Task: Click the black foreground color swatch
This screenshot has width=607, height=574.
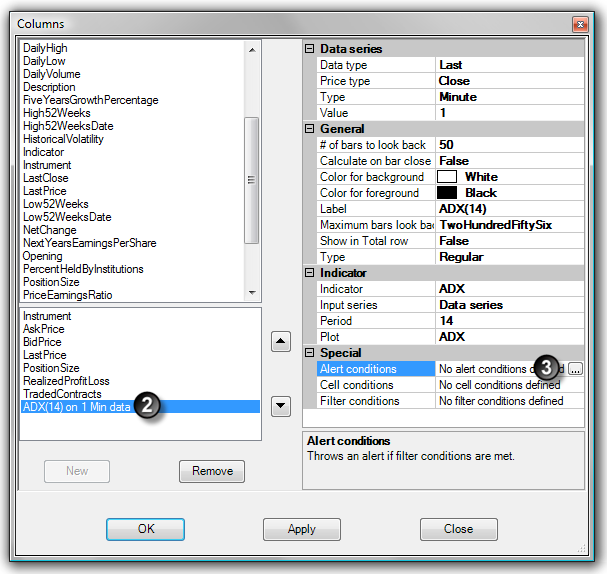Action: coord(447,193)
